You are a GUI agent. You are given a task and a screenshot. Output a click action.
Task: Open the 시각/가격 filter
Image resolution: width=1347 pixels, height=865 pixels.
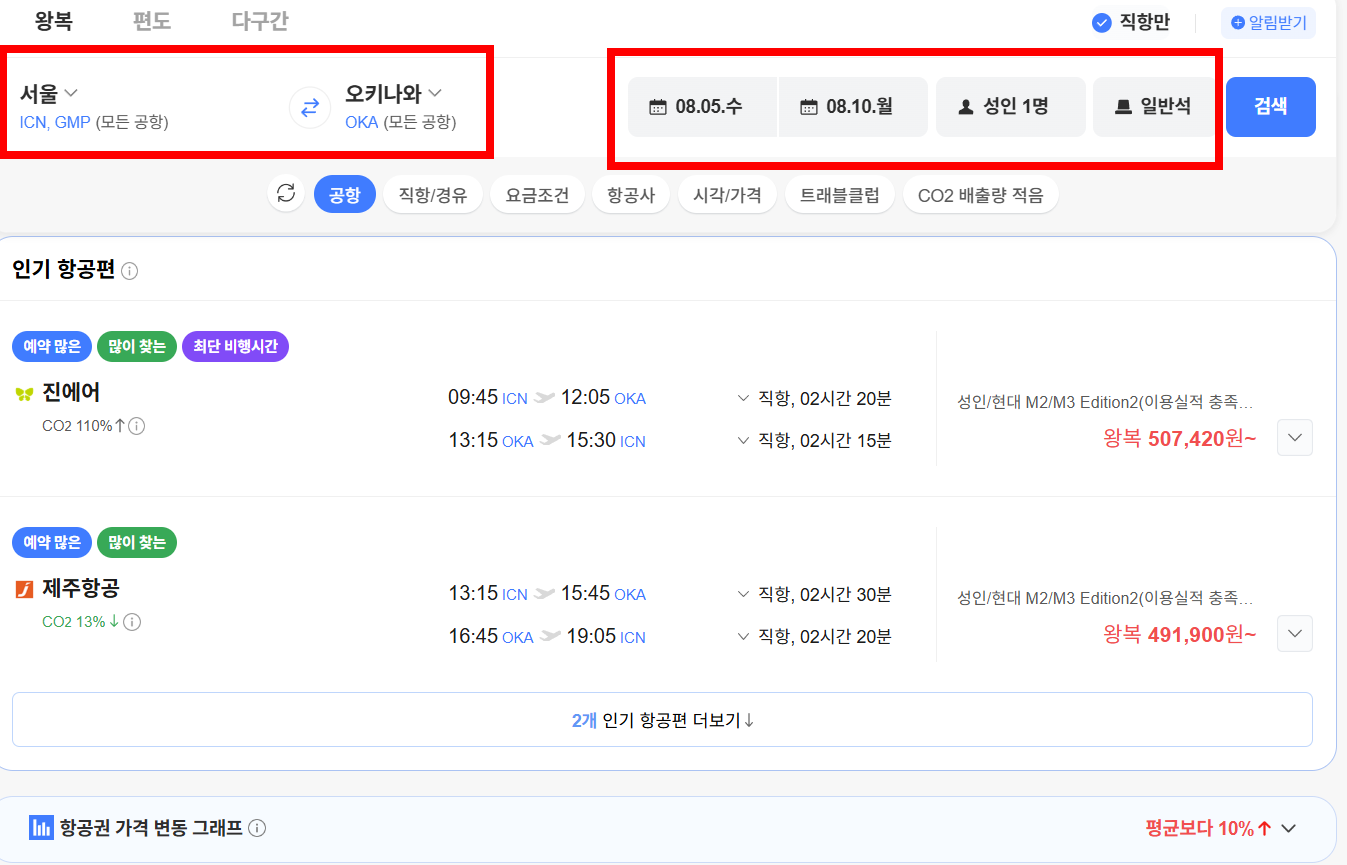pyautogui.click(x=728, y=194)
